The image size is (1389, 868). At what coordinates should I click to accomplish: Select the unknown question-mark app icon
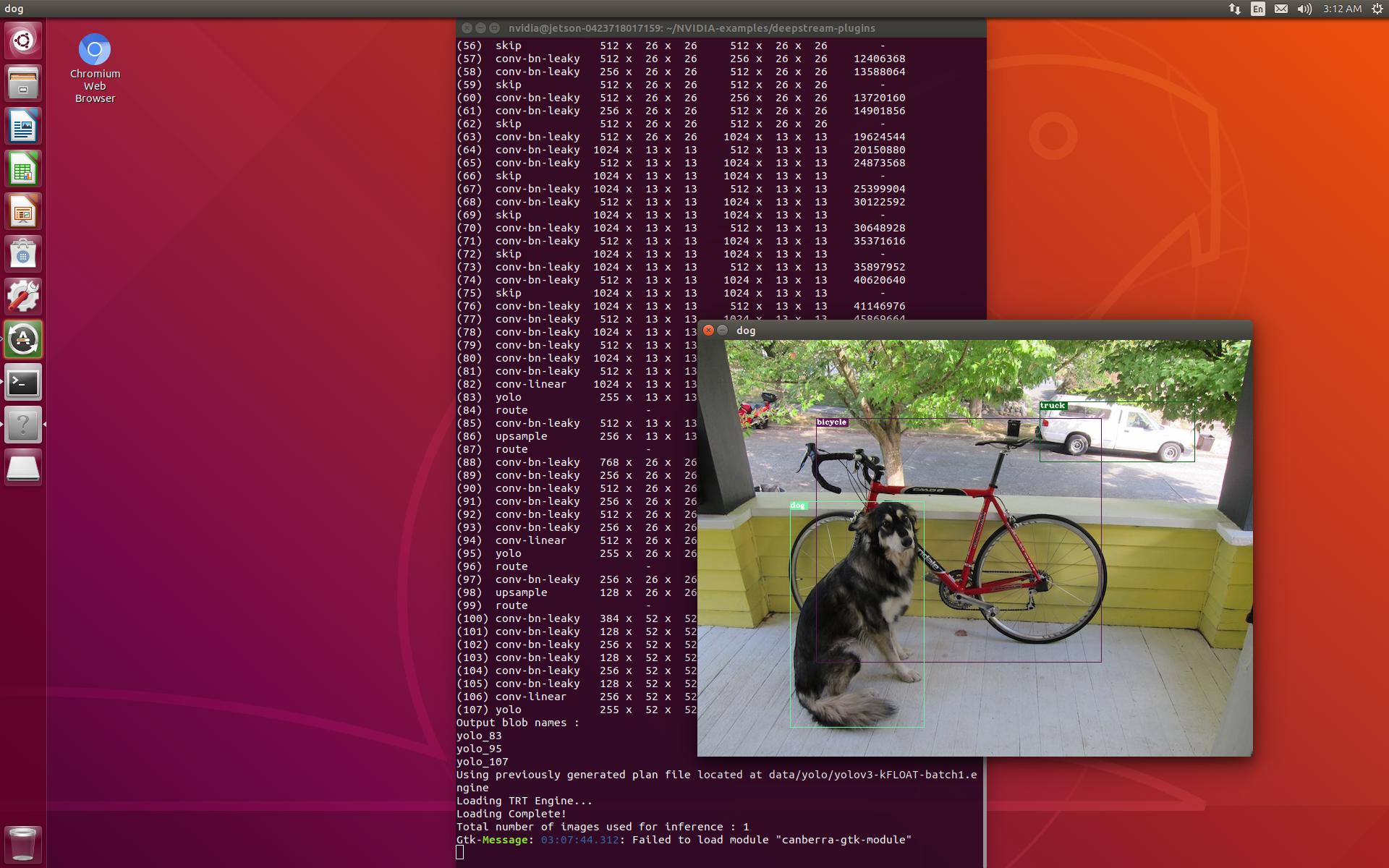pos(23,425)
